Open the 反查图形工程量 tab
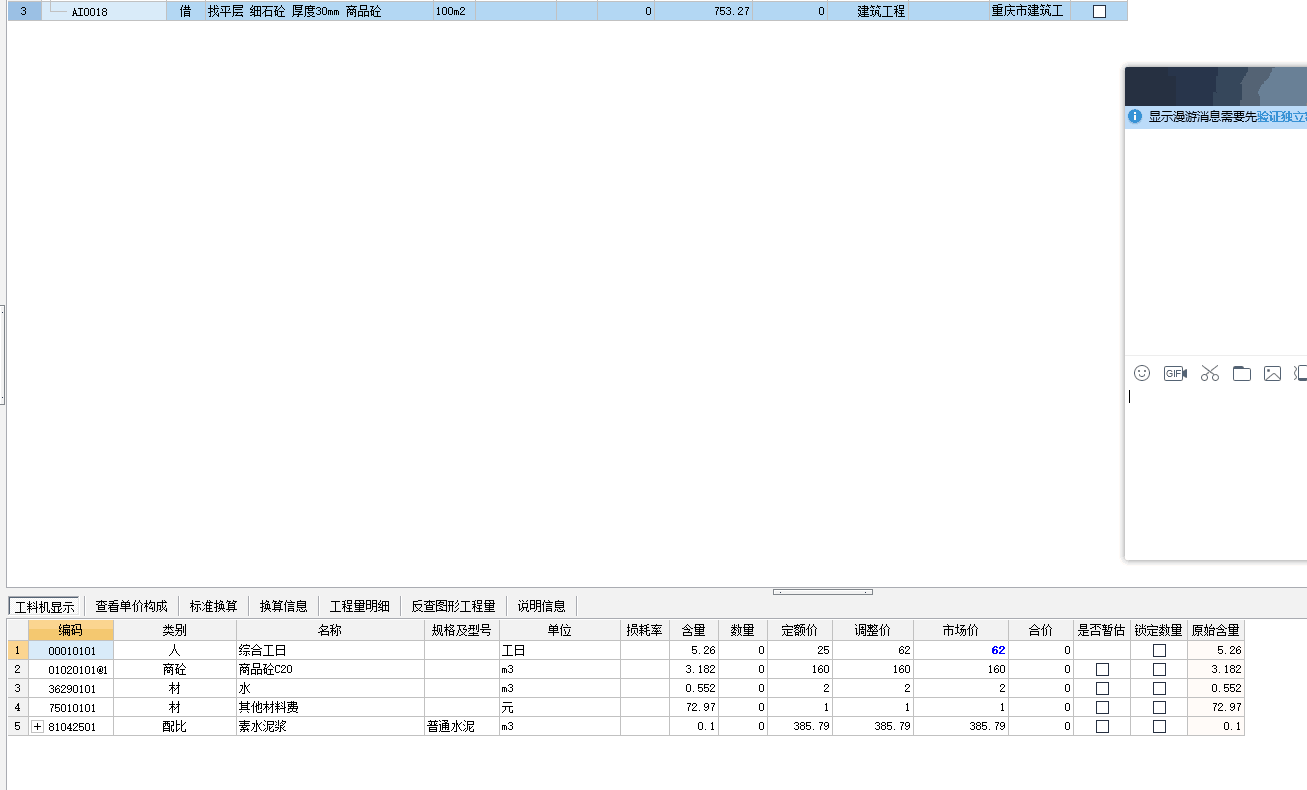The image size is (1307, 790). [x=453, y=606]
